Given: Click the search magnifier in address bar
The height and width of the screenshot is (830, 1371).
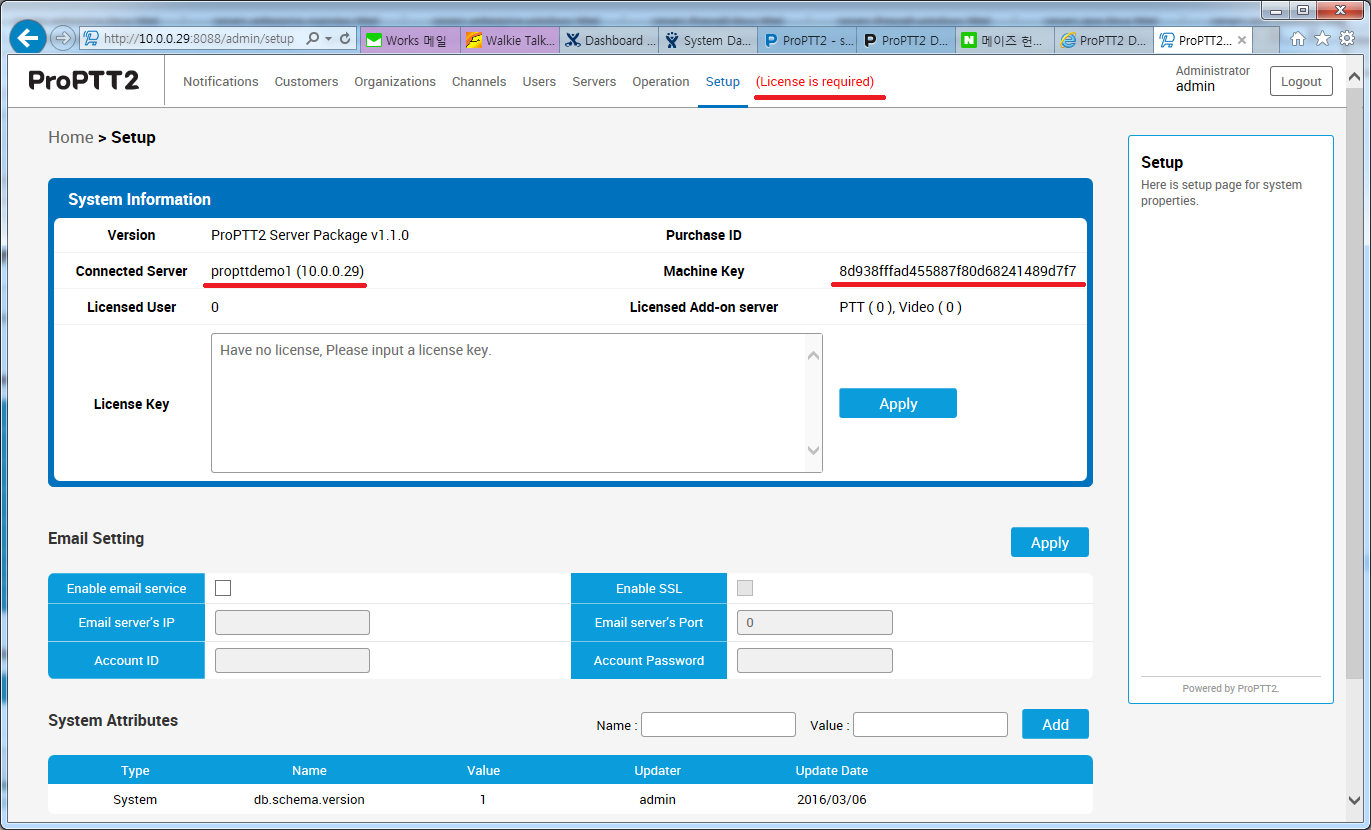Looking at the screenshot, I should click(x=312, y=39).
